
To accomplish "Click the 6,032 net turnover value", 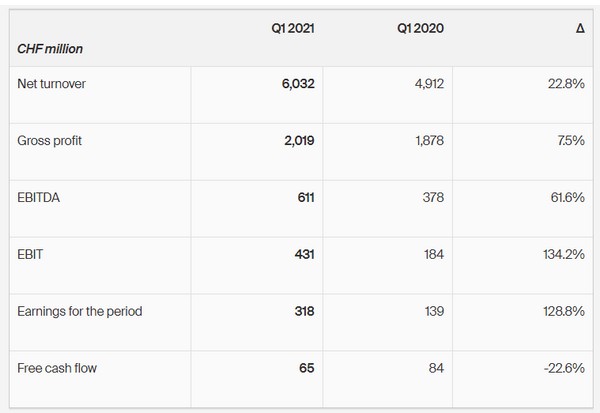I will tap(298, 84).
